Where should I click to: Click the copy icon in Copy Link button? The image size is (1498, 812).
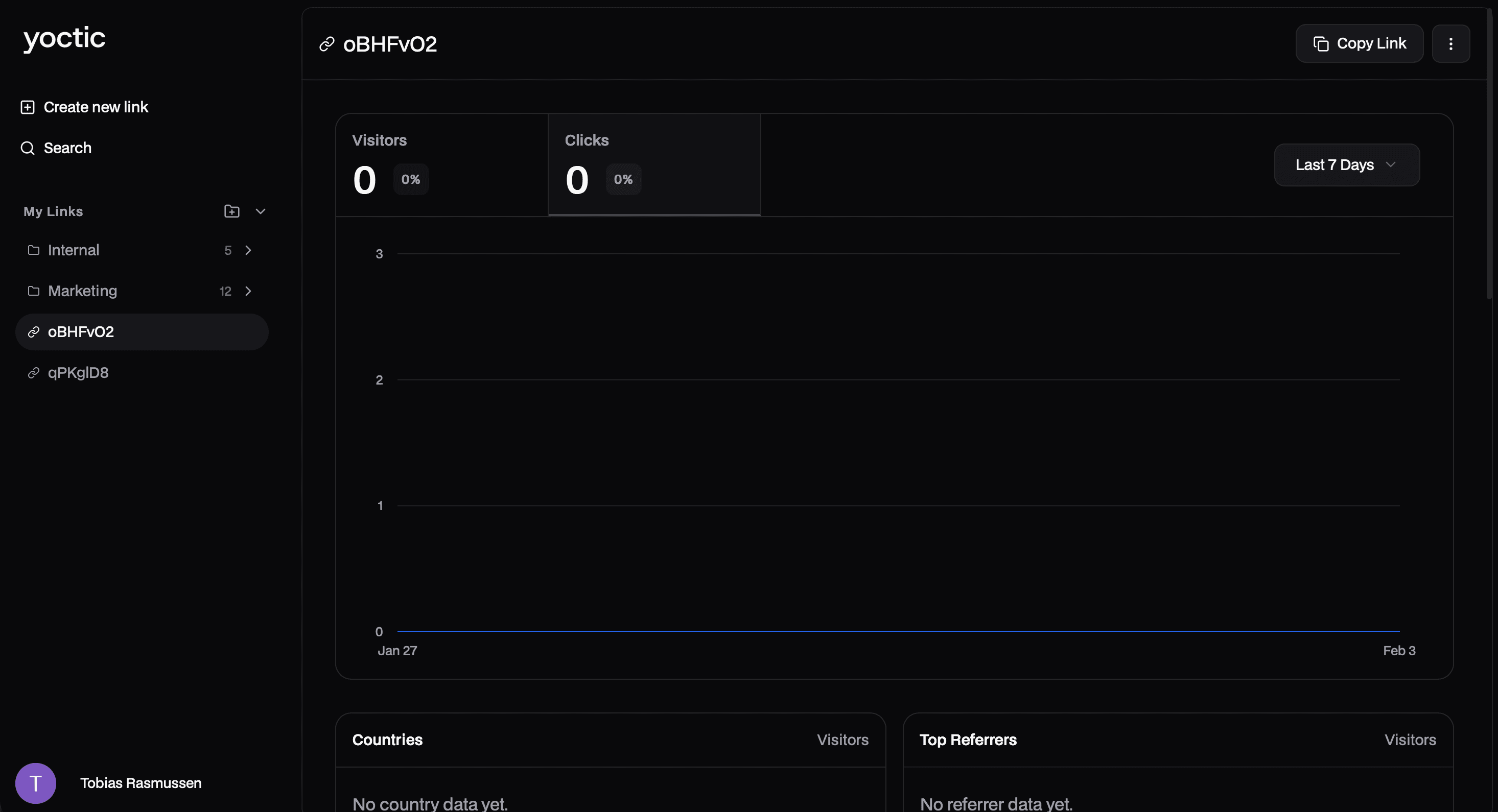pos(1321,43)
